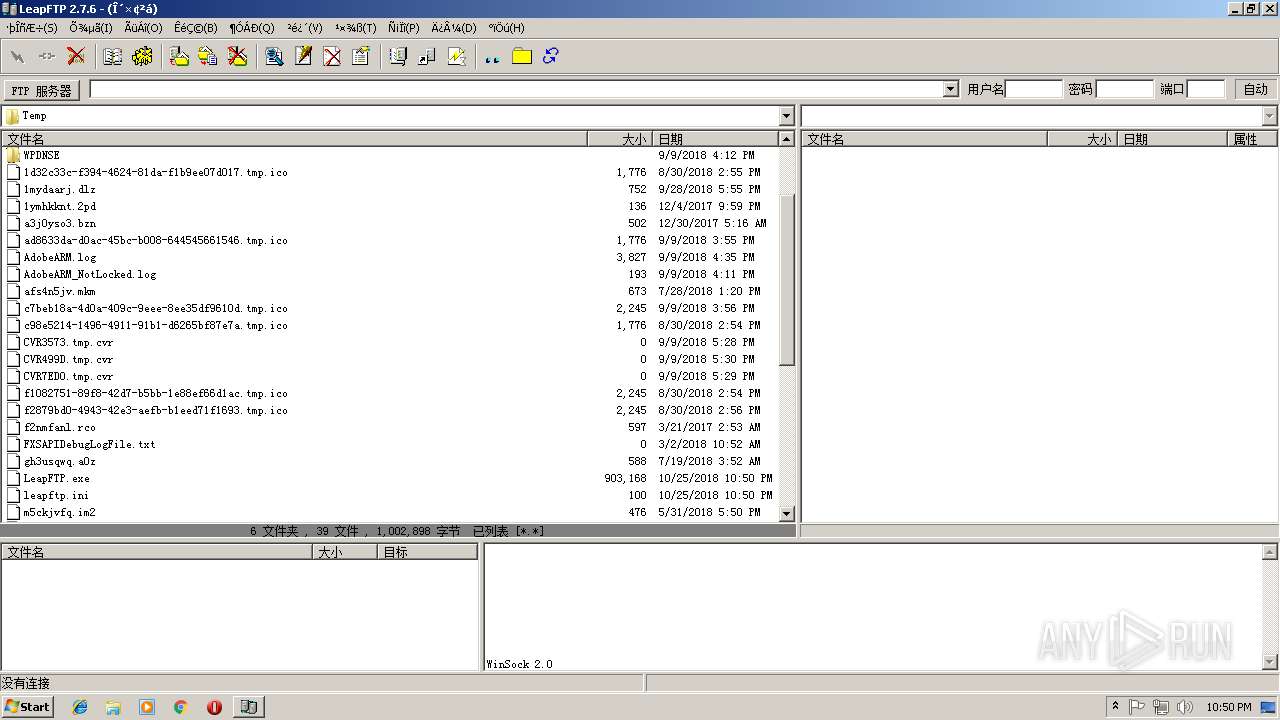Open the menu ending in (Q)
This screenshot has height=720, width=1280.
[252, 28]
